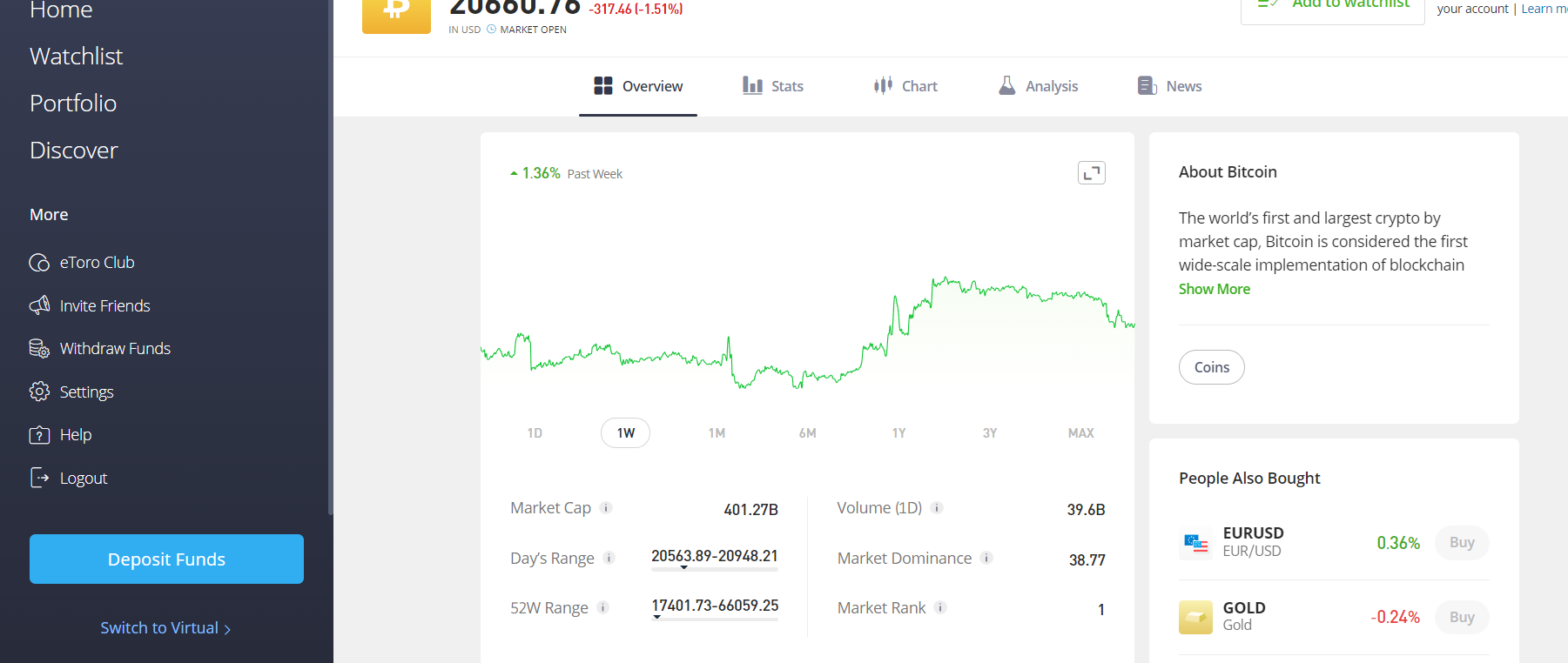Select the MAX chart timeframe
The image size is (1568, 663).
coord(1080,433)
